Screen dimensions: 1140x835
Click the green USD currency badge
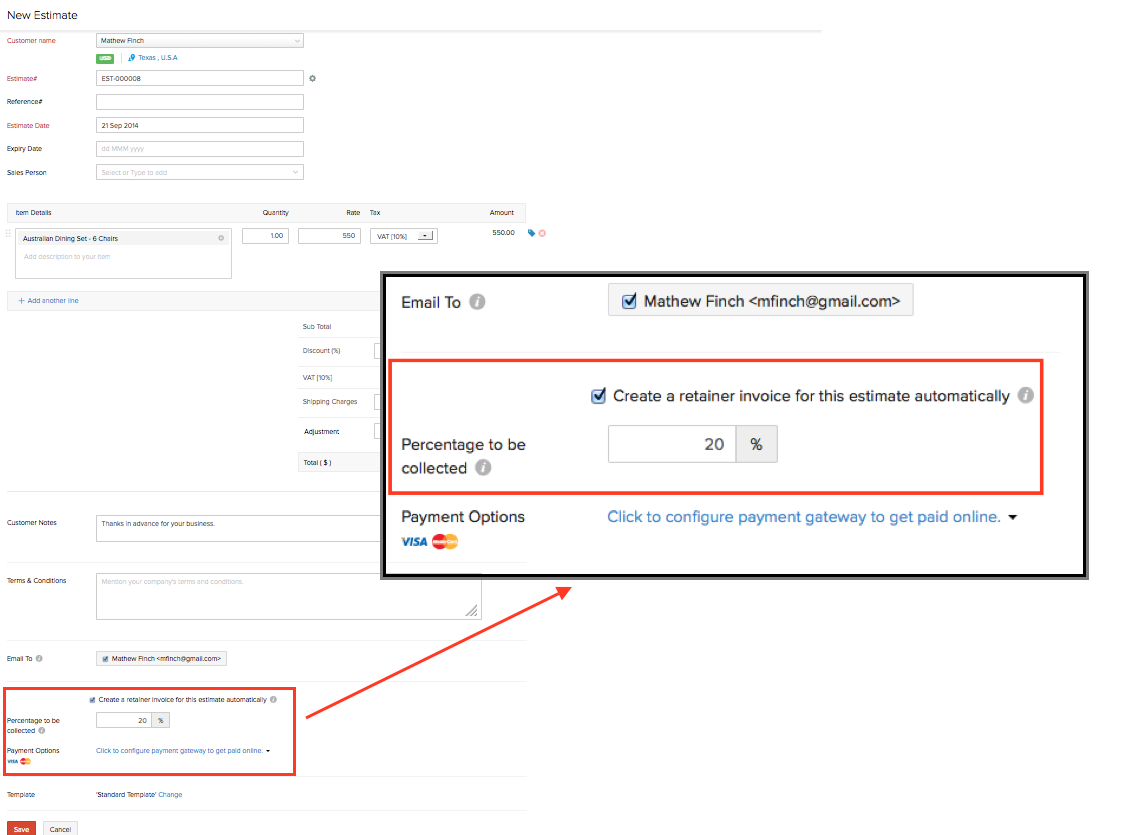(105, 58)
